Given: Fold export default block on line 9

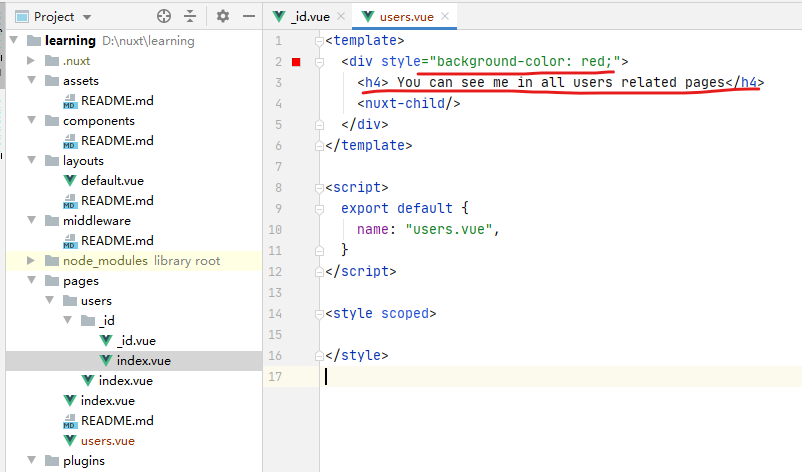Looking at the screenshot, I should coord(319,209).
